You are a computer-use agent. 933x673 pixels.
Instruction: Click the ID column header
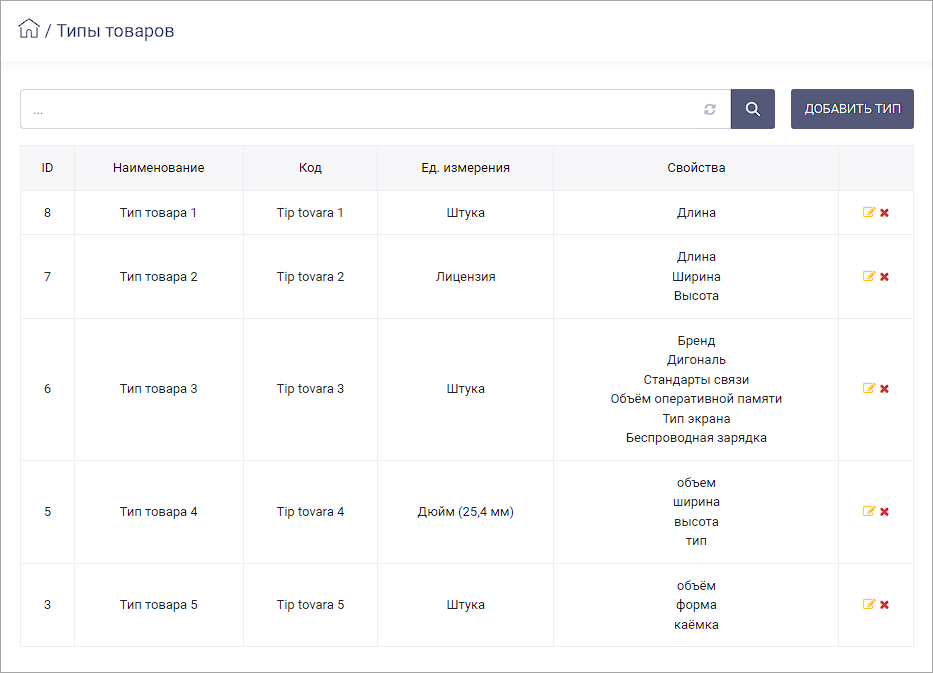pyautogui.click(x=47, y=168)
